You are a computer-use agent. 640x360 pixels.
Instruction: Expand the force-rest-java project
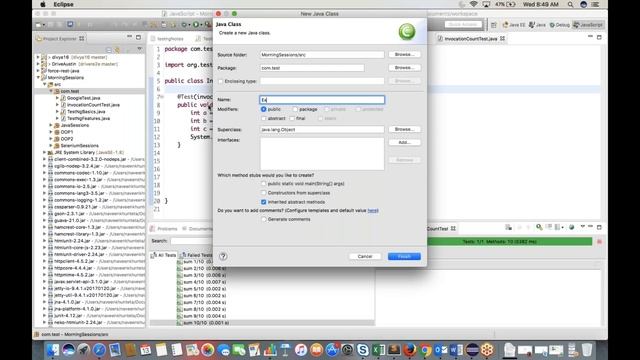(x=38, y=71)
